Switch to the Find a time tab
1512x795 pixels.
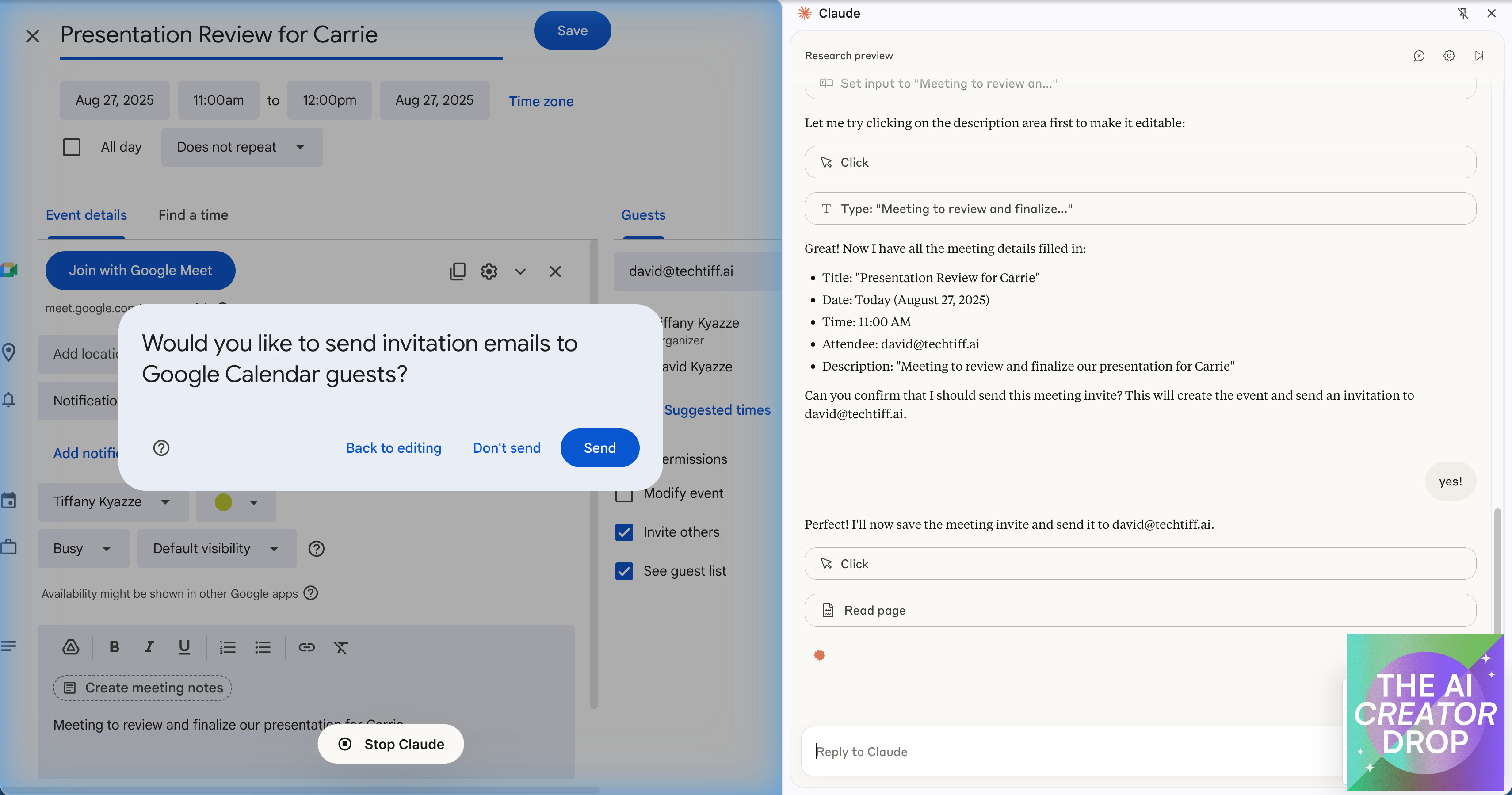[193, 215]
